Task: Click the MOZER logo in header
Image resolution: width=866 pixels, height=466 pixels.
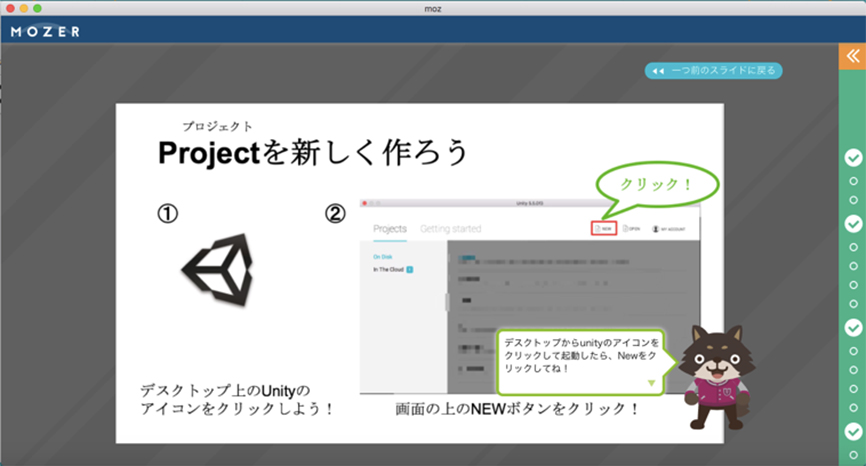Action: click(x=45, y=31)
